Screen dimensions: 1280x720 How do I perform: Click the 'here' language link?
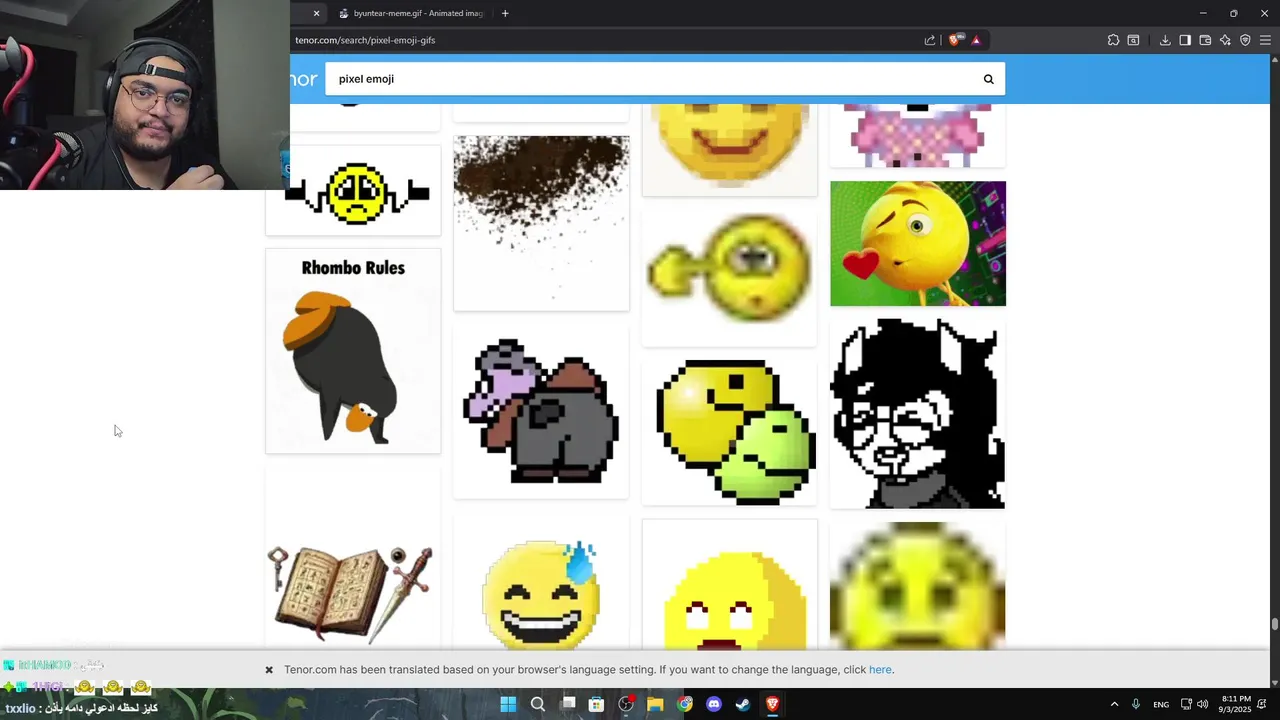[880, 670]
